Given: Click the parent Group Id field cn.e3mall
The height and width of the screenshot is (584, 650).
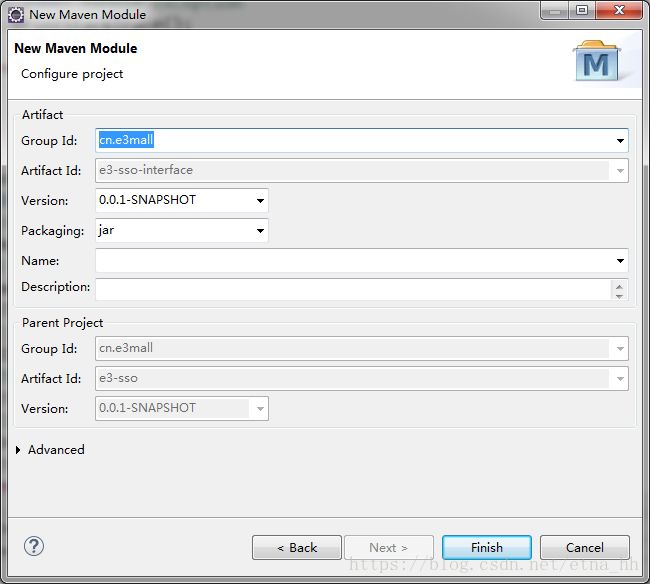Looking at the screenshot, I should click(x=361, y=349).
